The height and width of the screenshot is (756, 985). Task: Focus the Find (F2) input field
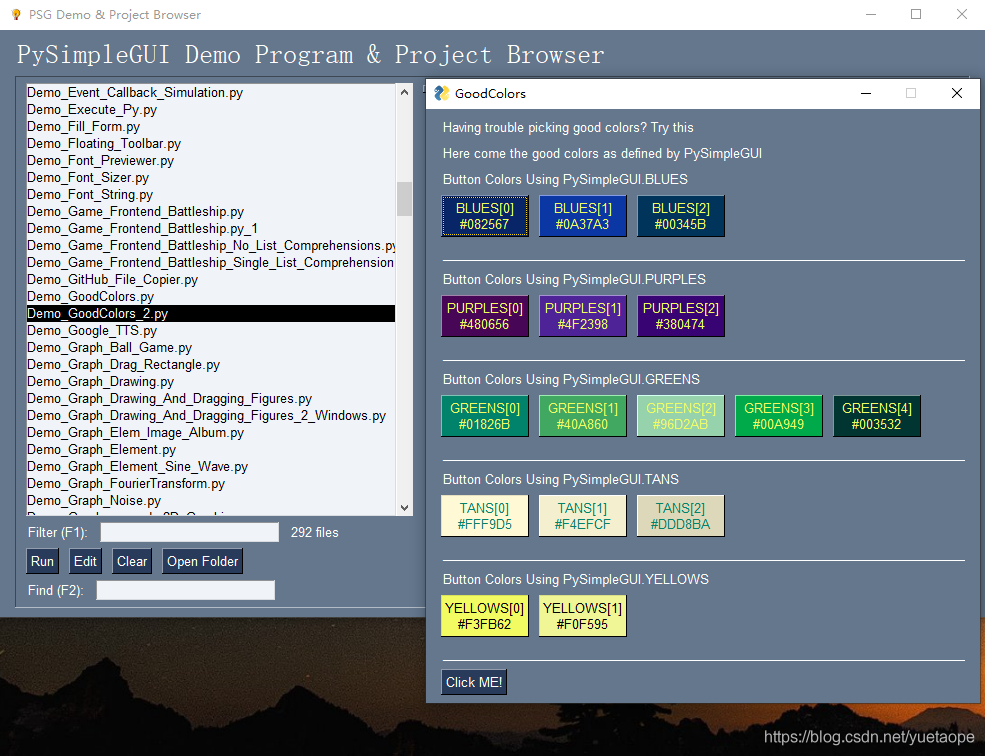click(x=185, y=590)
